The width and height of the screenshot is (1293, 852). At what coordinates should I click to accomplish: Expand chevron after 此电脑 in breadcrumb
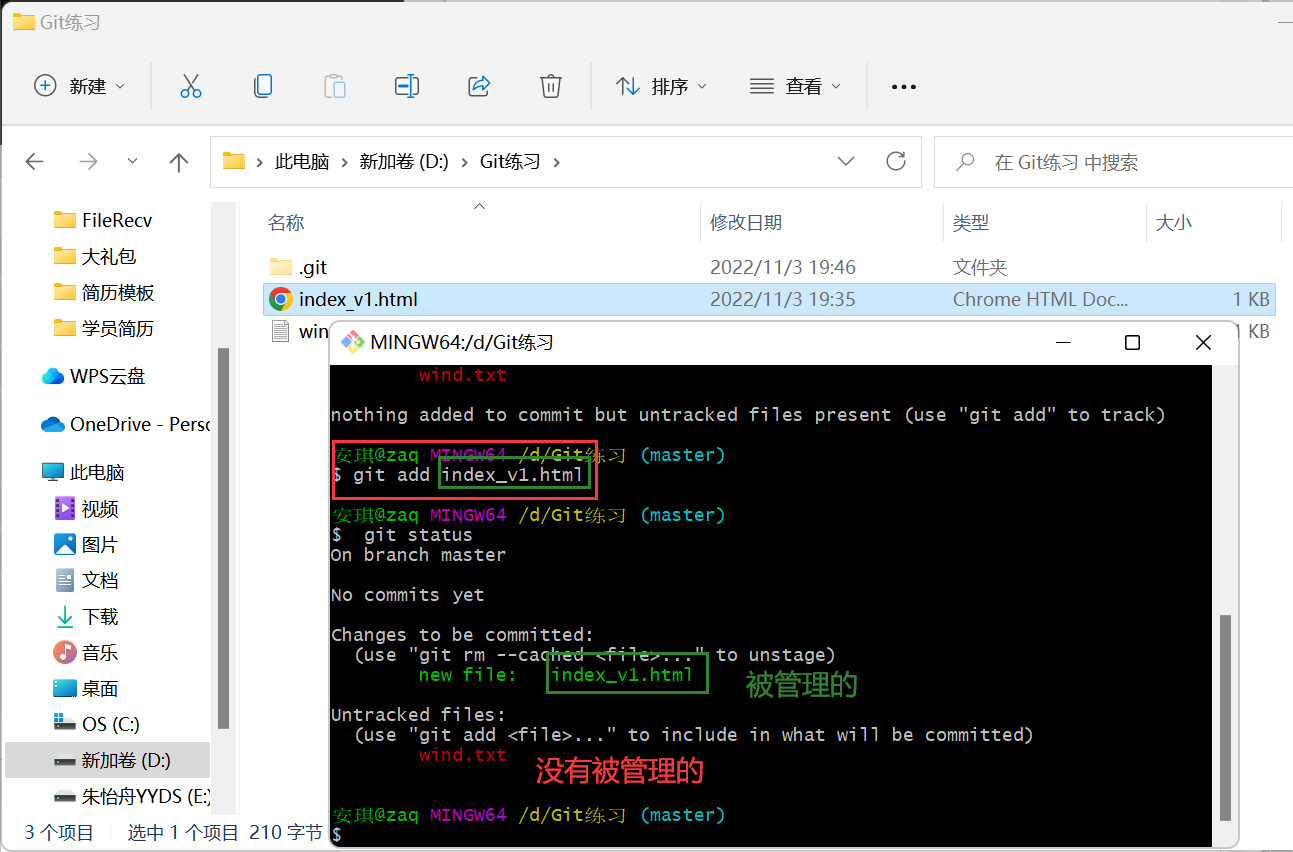(x=345, y=161)
